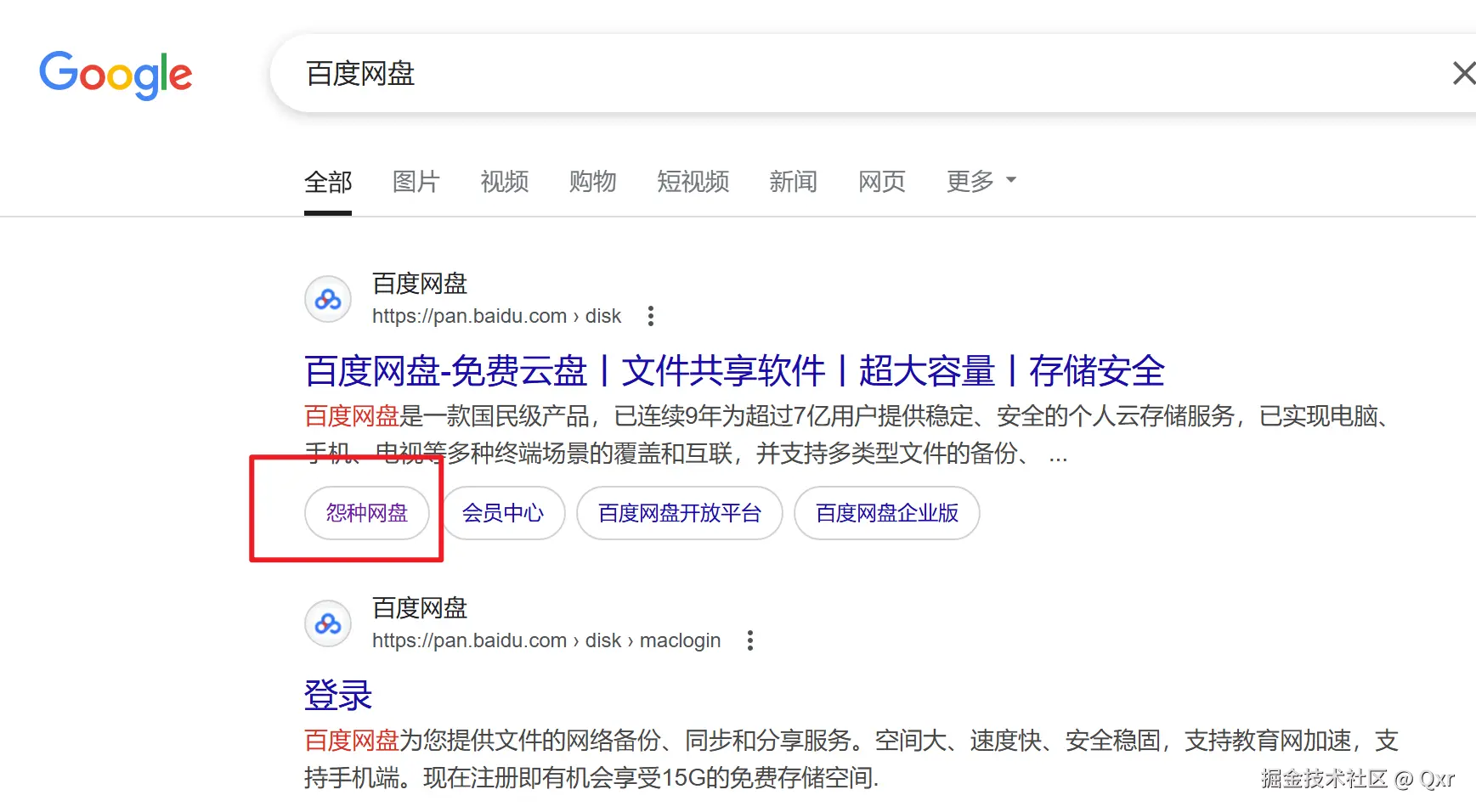Switch to the 图片 image search tab
This screenshot has width=1476, height=812.
[416, 182]
